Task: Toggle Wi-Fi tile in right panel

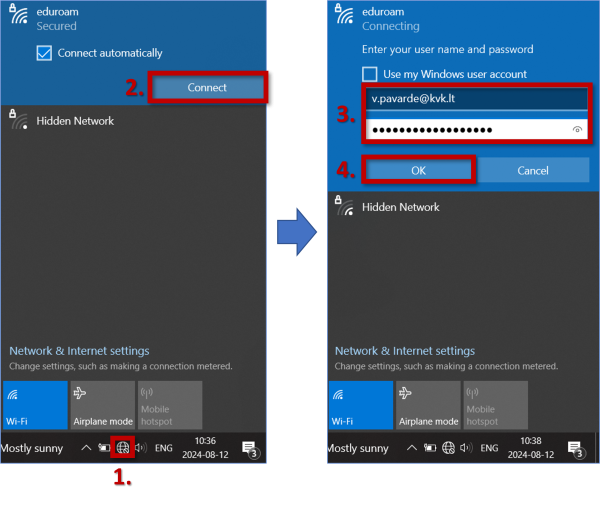Action: click(x=361, y=405)
